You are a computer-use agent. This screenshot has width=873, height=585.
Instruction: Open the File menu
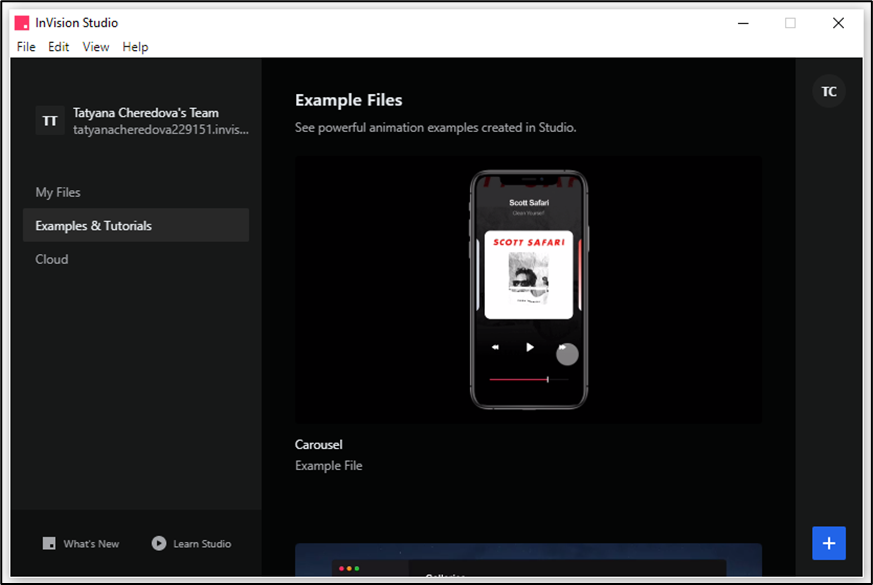click(x=26, y=47)
